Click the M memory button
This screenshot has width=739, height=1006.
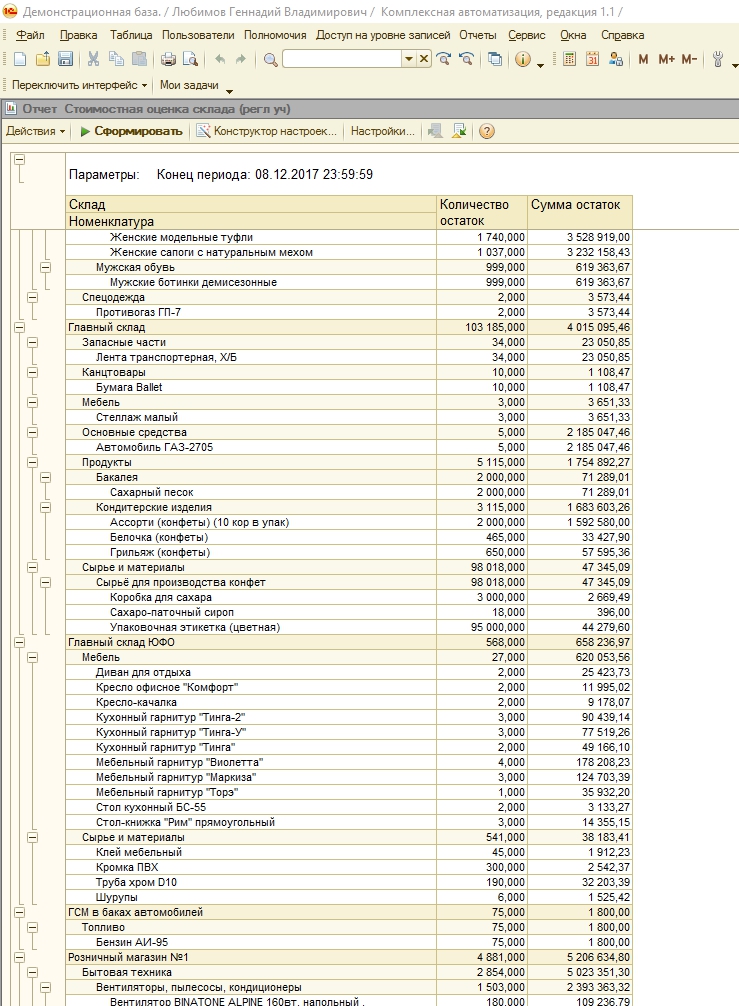pos(643,60)
